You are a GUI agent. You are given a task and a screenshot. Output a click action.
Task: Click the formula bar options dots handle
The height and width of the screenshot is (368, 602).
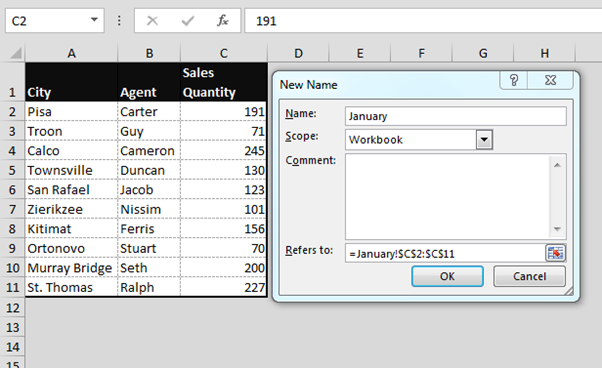[119, 20]
